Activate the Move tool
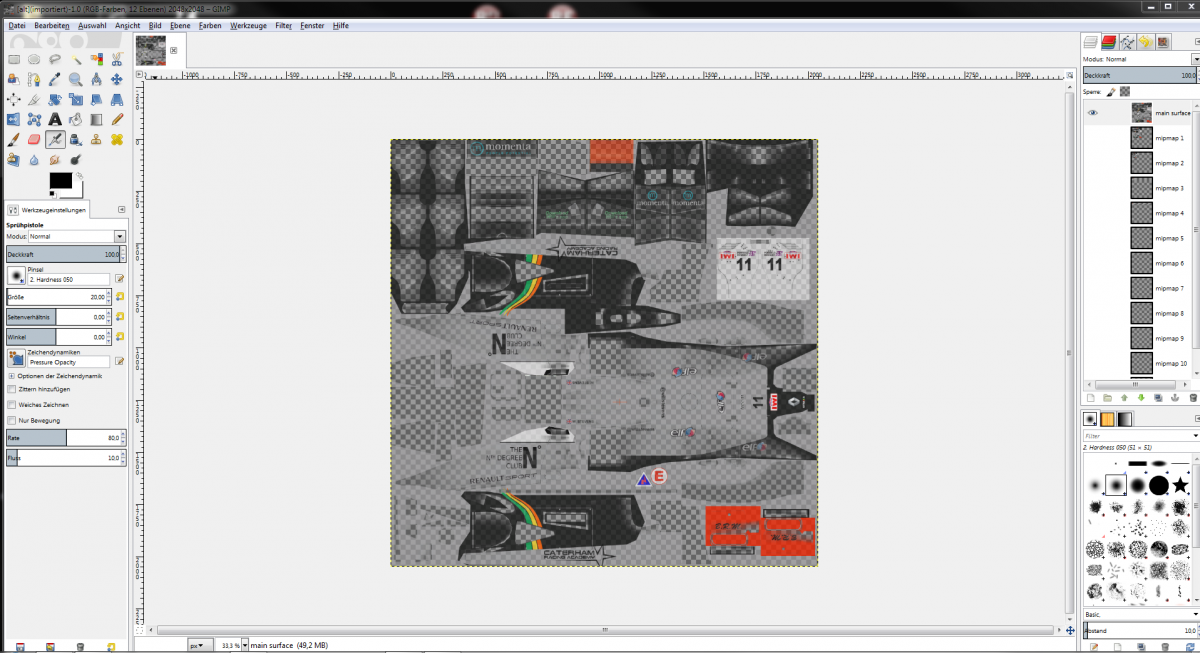The width and height of the screenshot is (1200, 653). click(117, 79)
